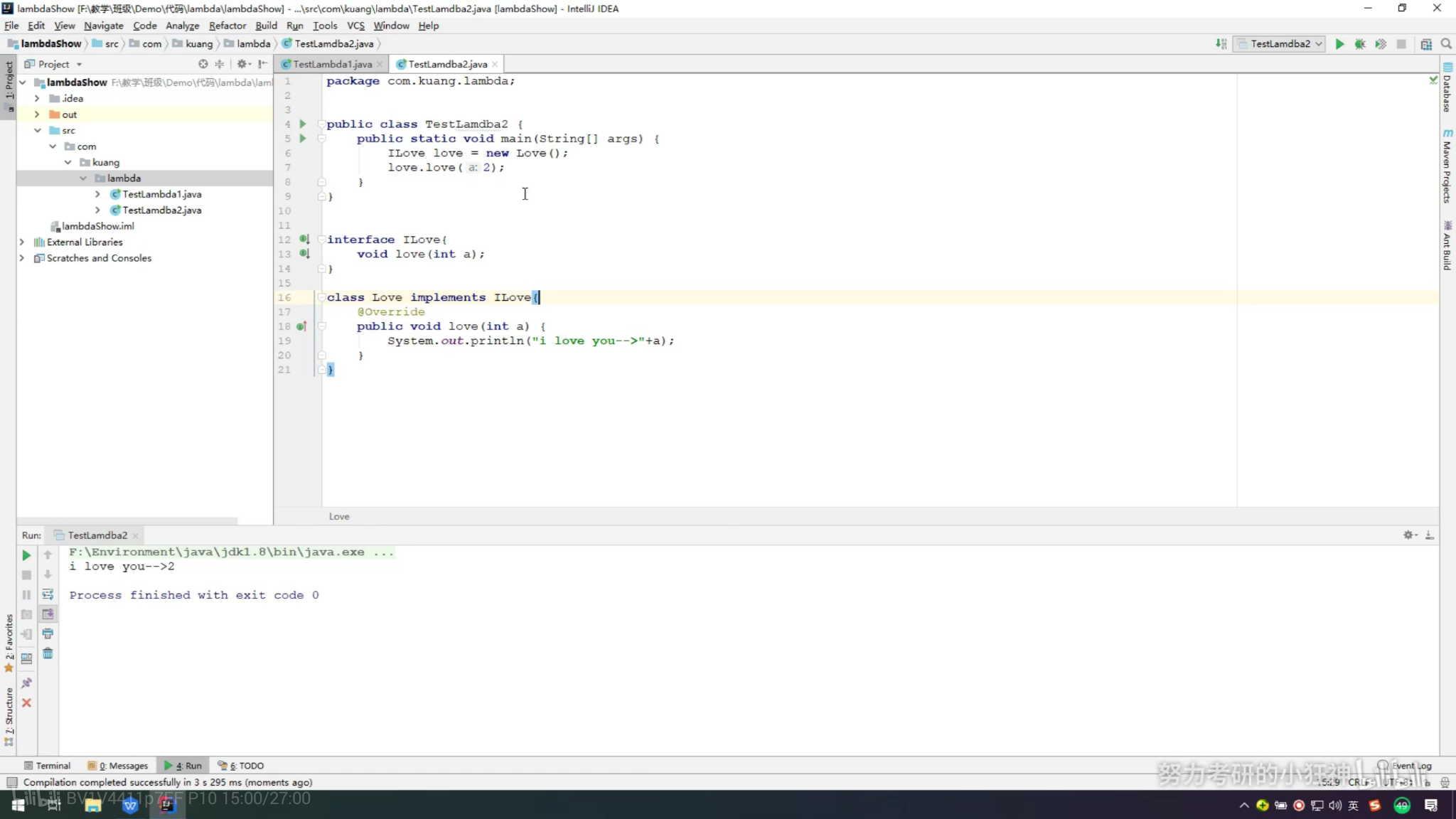Run TestLamdba2 with the green toolbar arrow

(x=1339, y=44)
